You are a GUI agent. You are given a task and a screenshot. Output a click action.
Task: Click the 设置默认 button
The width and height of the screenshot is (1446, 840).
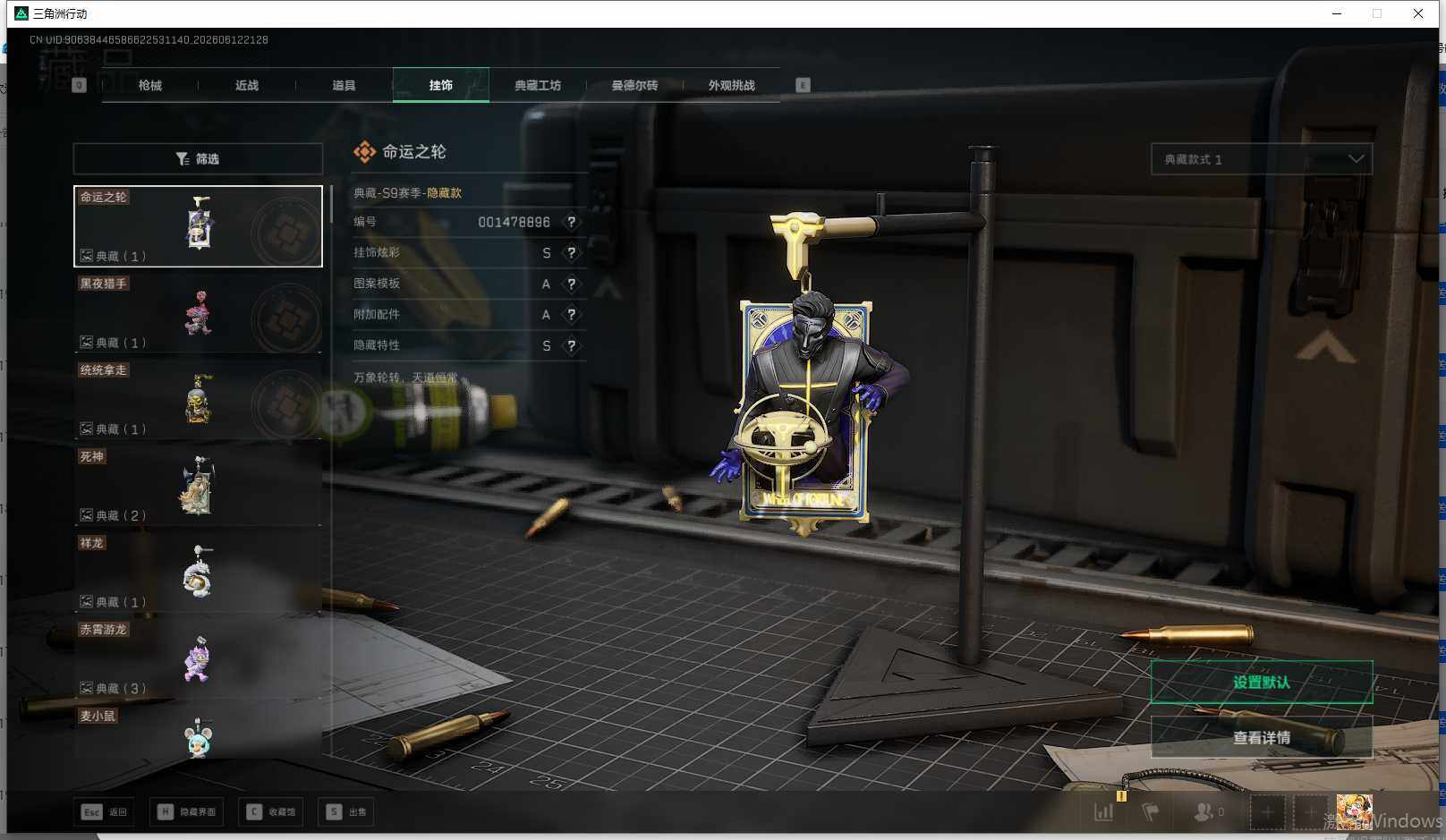pos(1262,683)
